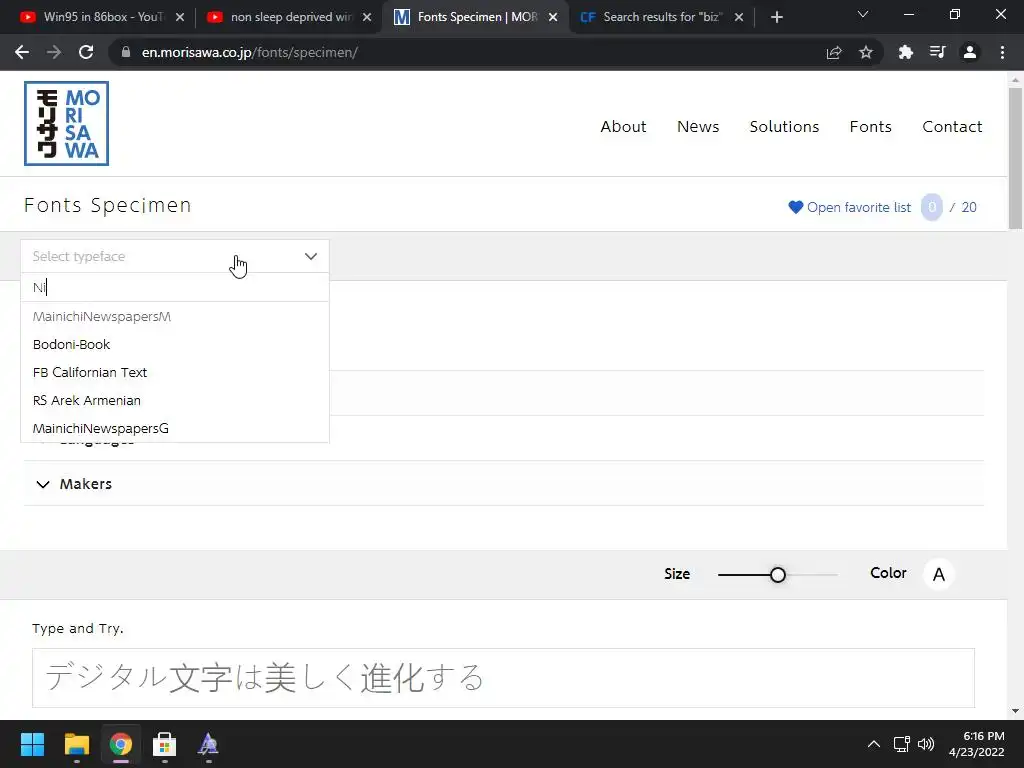Reload the page
This screenshot has width=1024, height=768.
click(86, 52)
